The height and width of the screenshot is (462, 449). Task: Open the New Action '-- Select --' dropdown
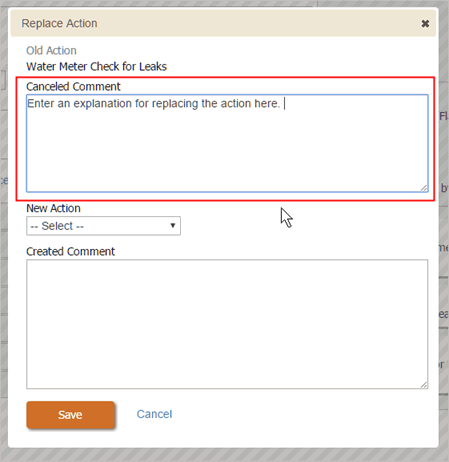tap(103, 226)
